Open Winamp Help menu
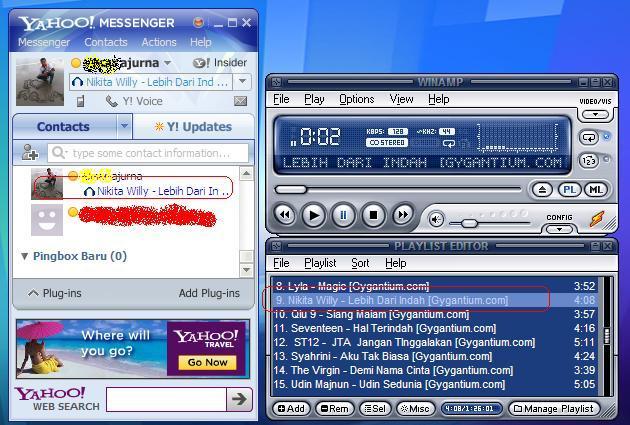The width and height of the screenshot is (630, 425). 438,99
